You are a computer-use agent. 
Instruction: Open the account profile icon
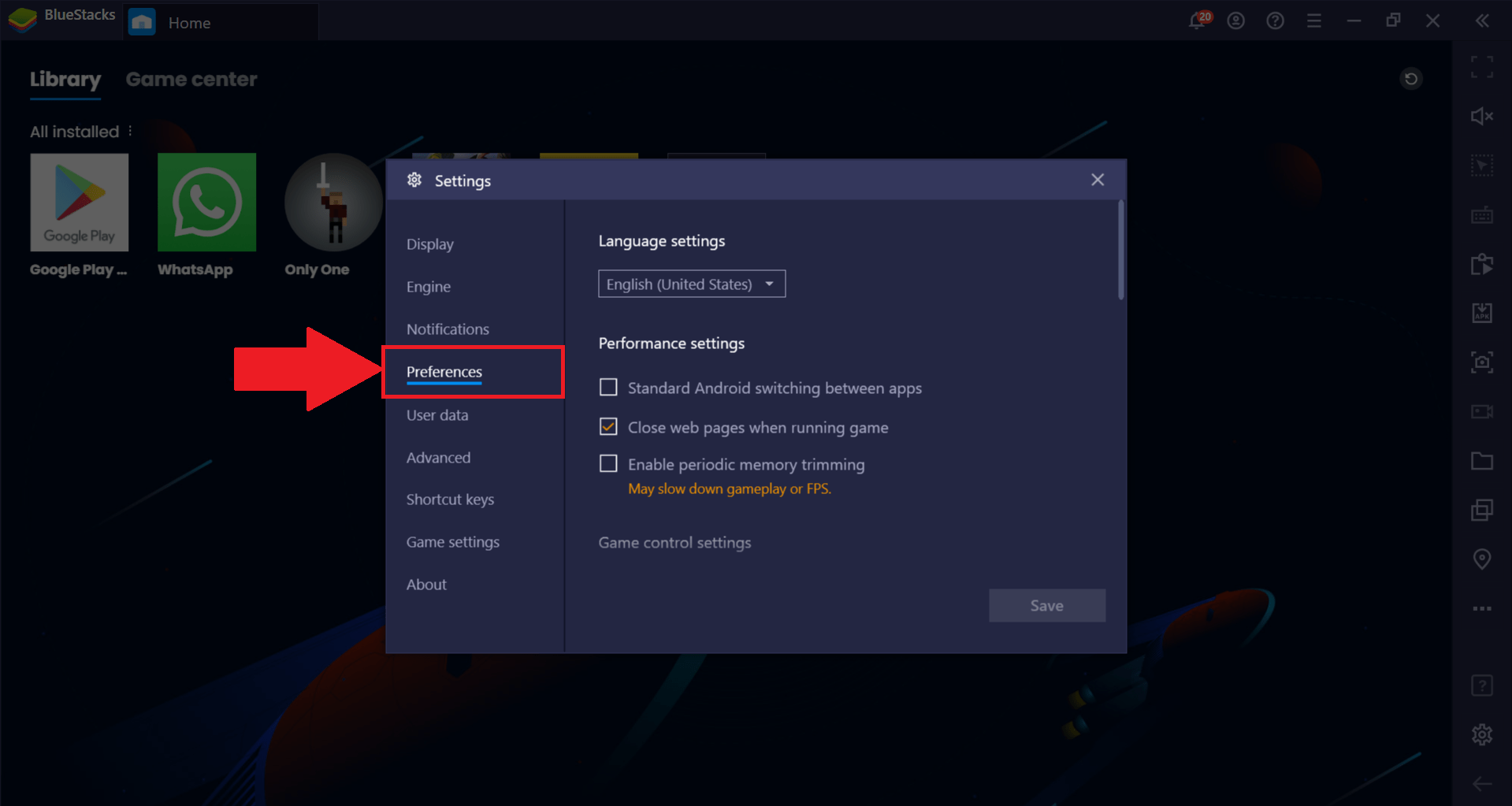point(1235,21)
